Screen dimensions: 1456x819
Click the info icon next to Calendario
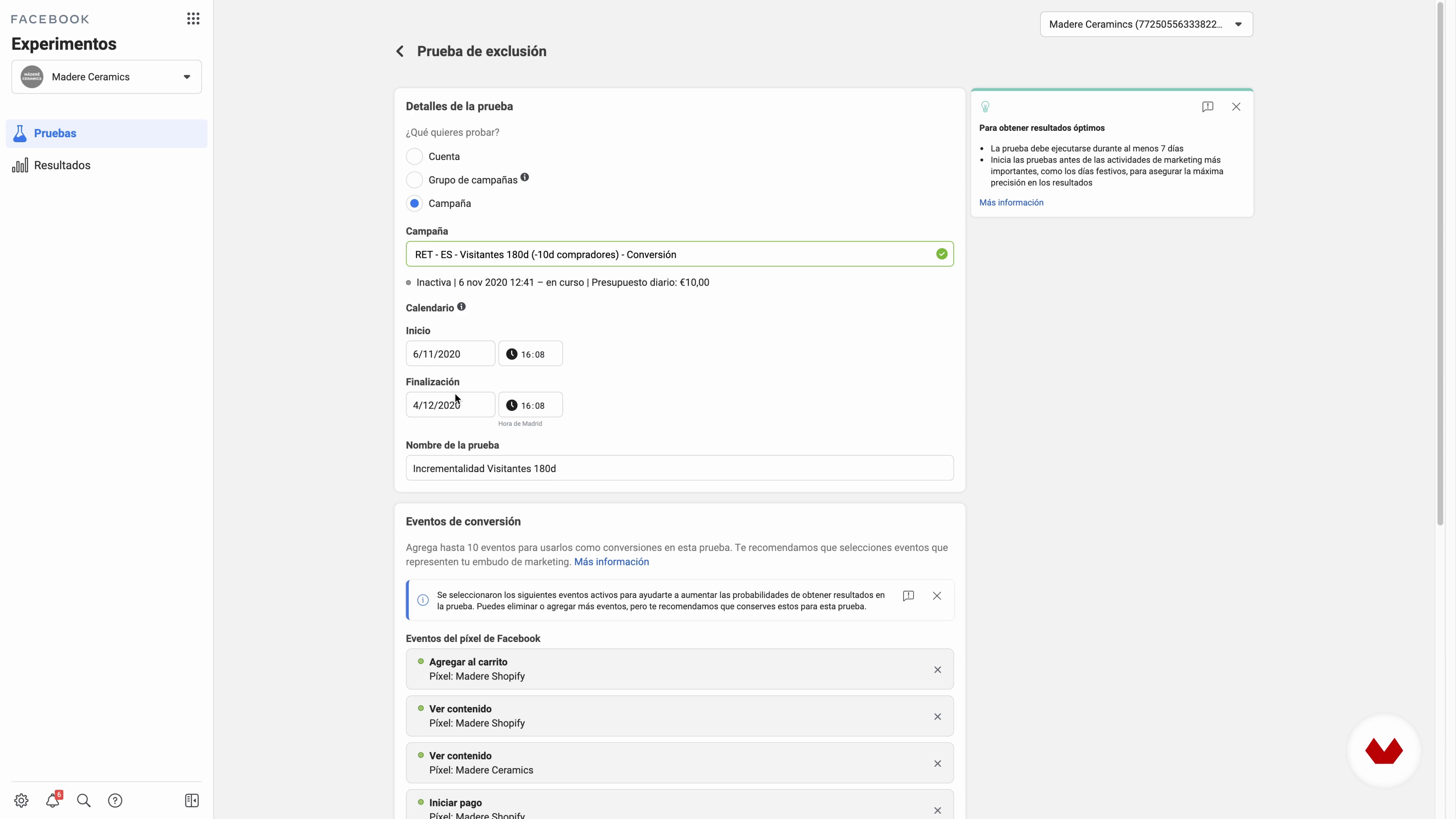(461, 306)
